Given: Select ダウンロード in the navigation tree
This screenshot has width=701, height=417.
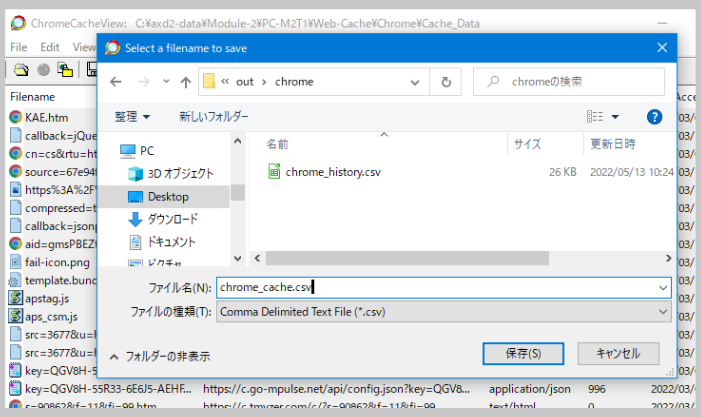Looking at the screenshot, I should pyautogui.click(x=163, y=219).
